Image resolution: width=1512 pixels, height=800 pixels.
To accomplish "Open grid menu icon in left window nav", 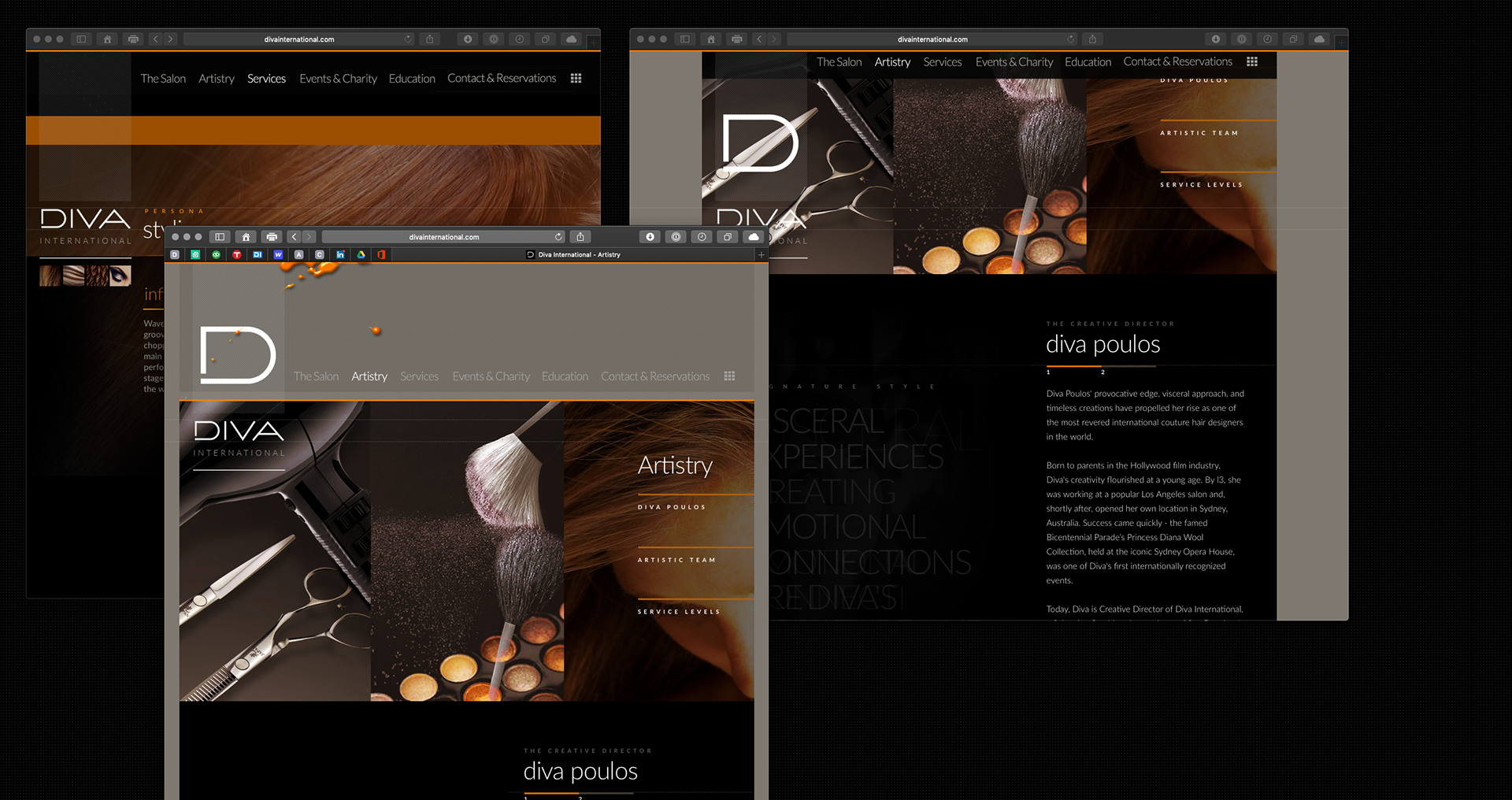I will 576,79.
